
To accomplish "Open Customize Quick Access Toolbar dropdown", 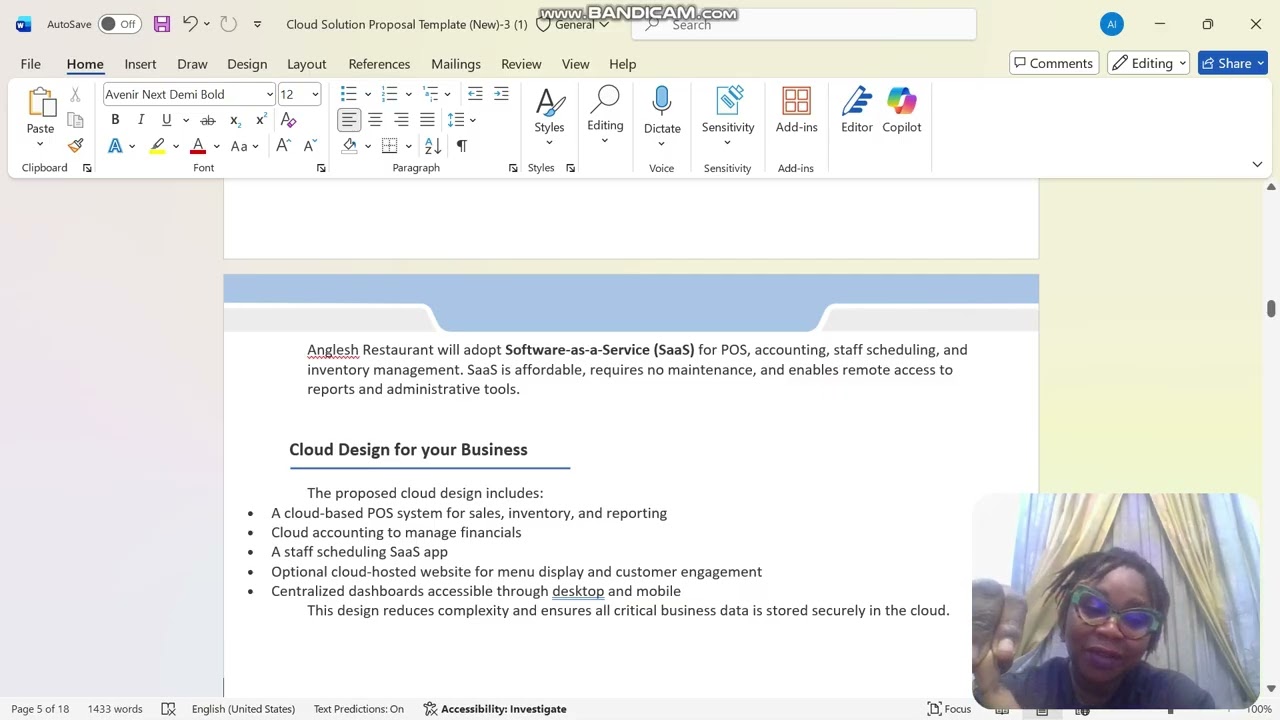I will pos(257,24).
